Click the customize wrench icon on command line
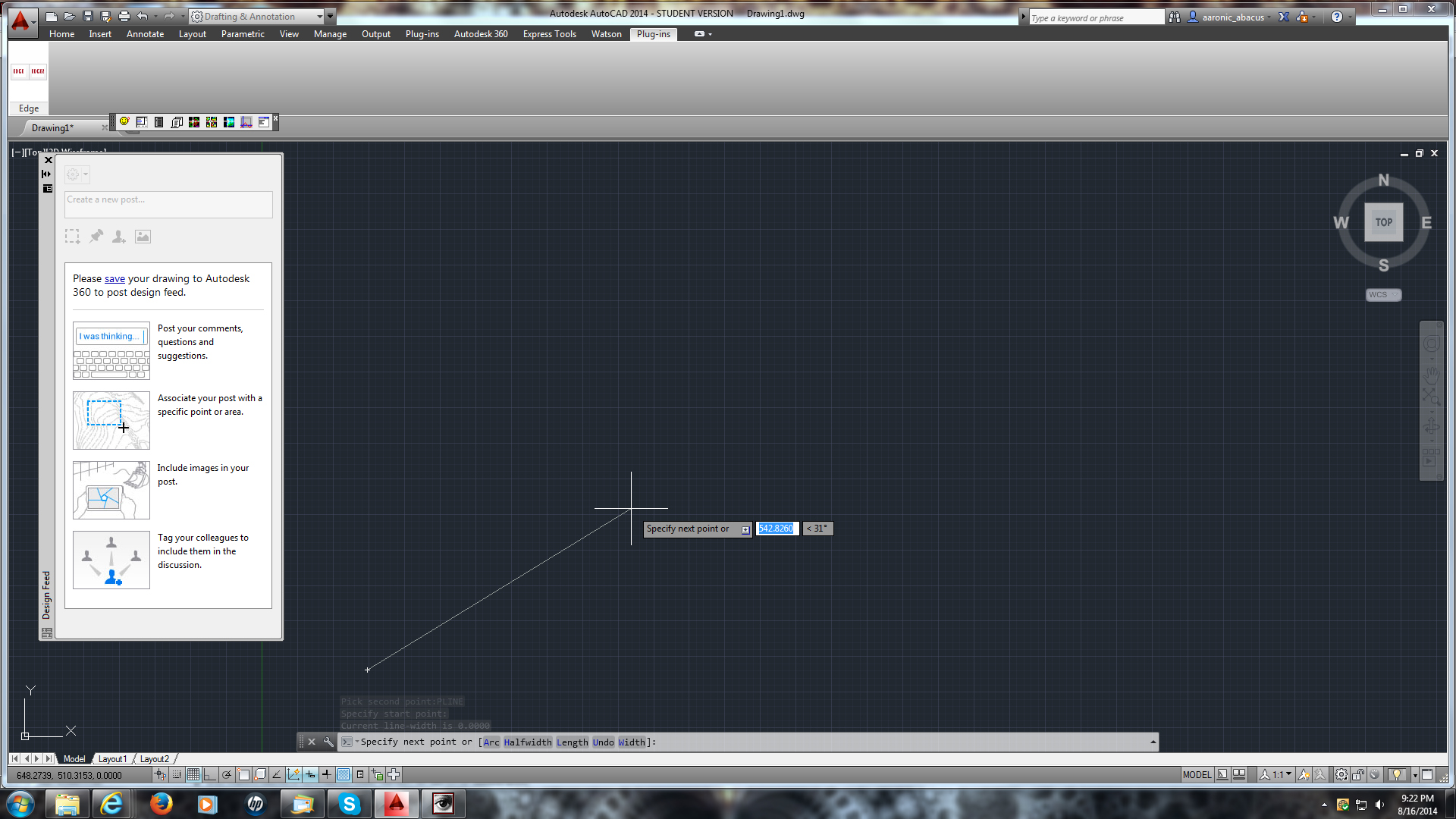The height and width of the screenshot is (819, 1456). pyautogui.click(x=328, y=742)
